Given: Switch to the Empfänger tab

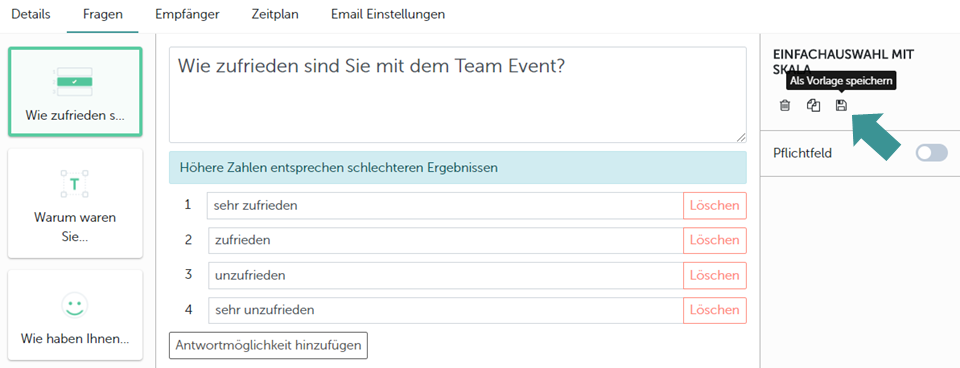Looking at the screenshot, I should click(187, 14).
